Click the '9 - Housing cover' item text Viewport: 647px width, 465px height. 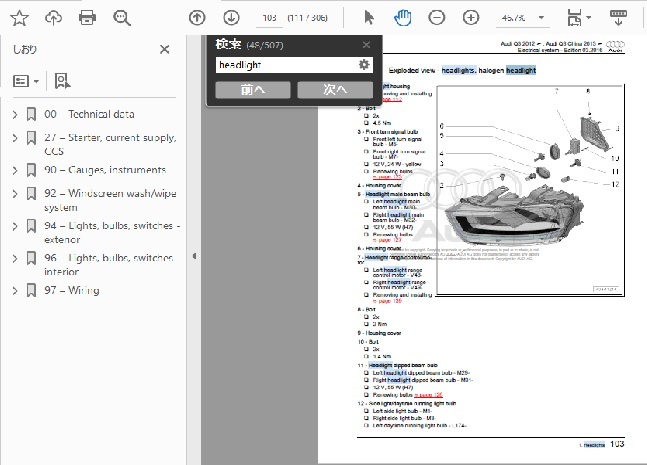tap(379, 333)
